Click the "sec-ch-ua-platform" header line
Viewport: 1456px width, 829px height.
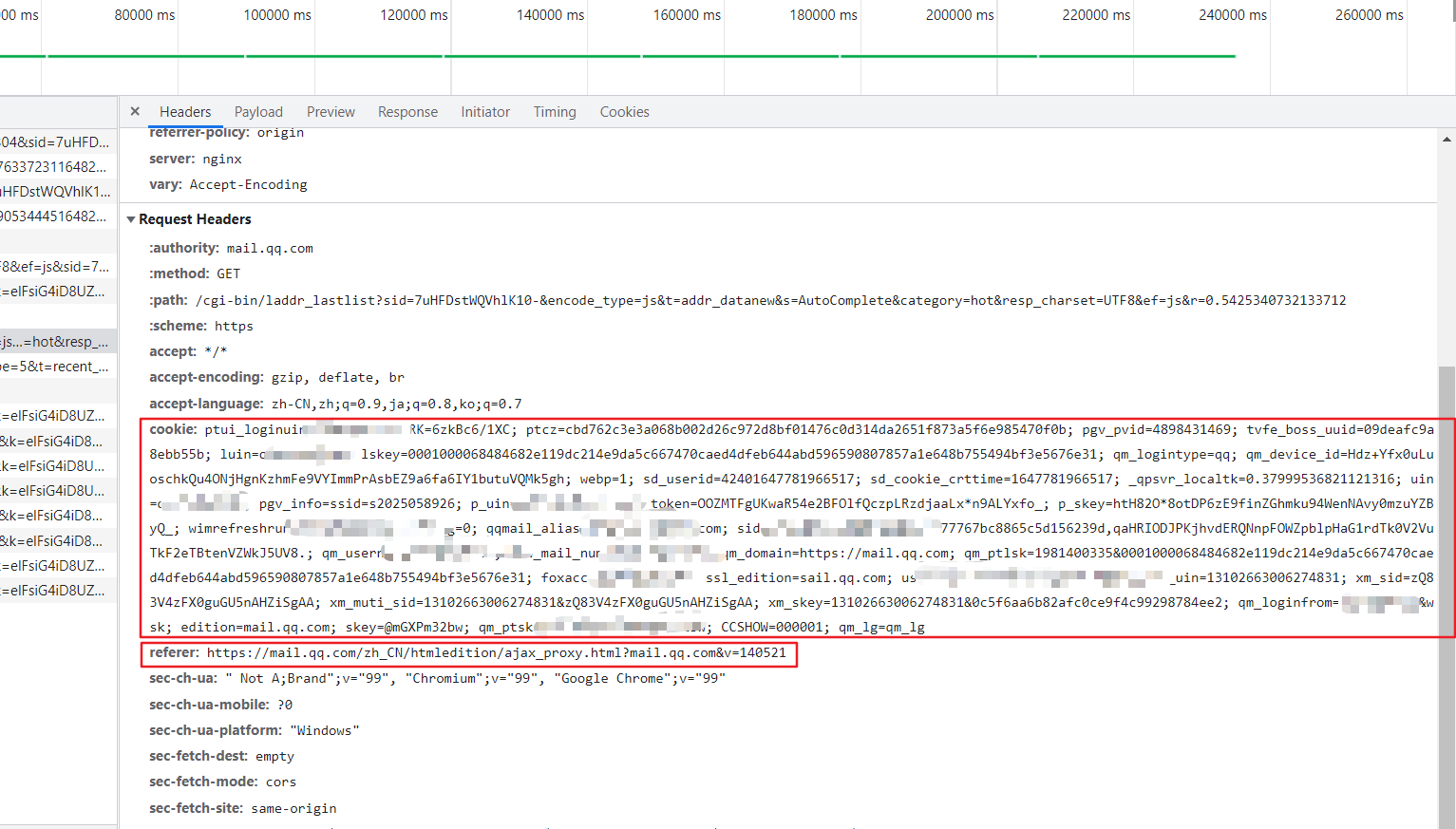click(255, 730)
